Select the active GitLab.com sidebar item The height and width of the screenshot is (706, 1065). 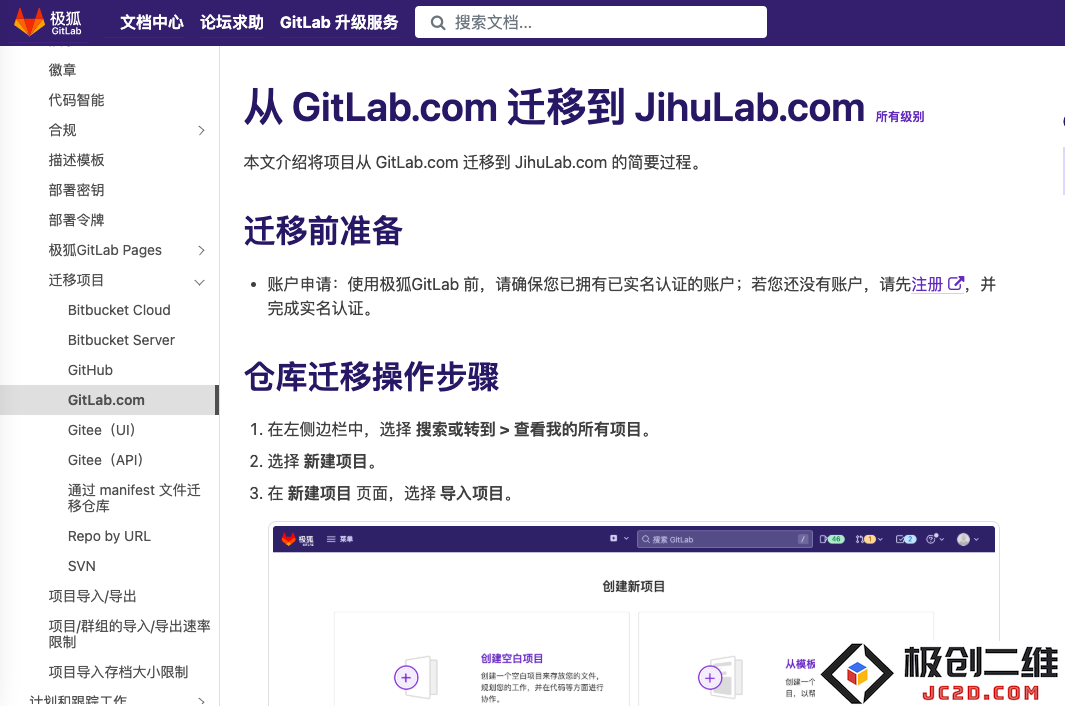pos(109,400)
